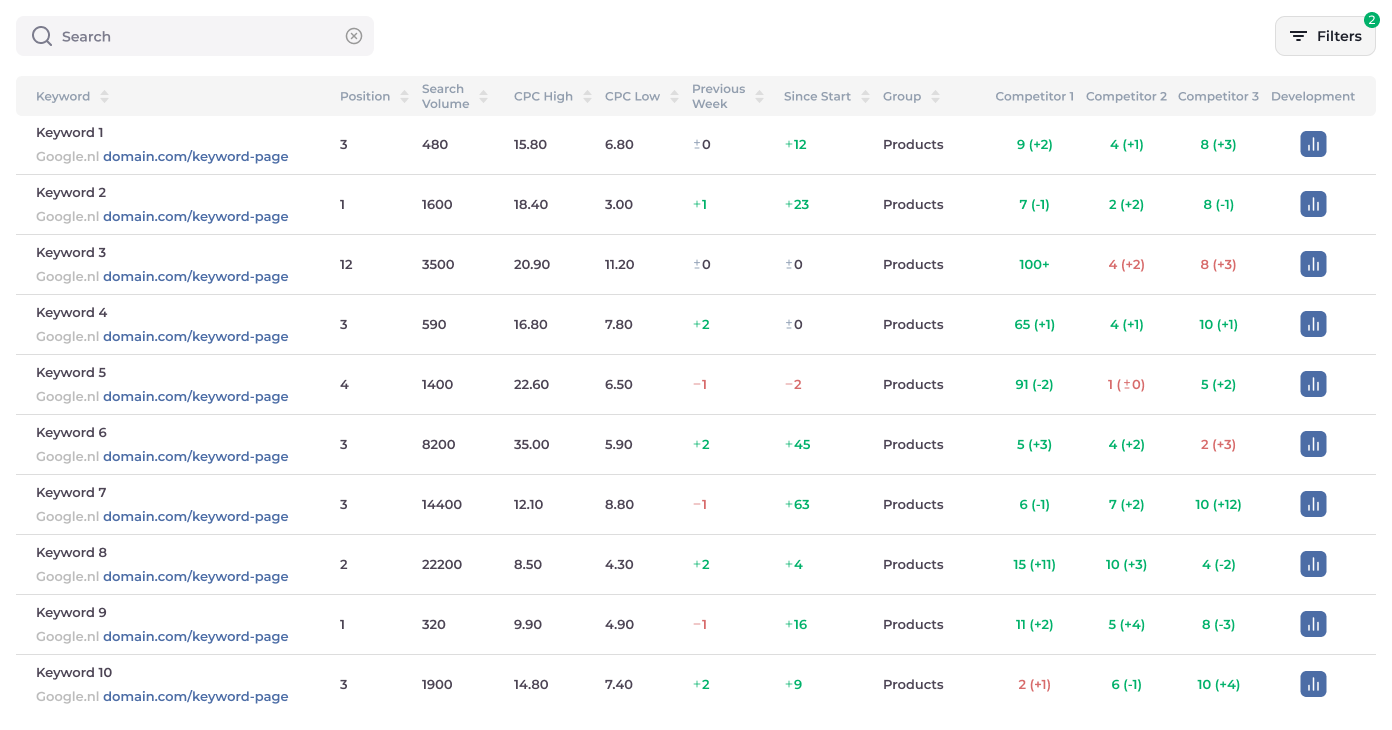Sort table by CPC High column

point(587,97)
